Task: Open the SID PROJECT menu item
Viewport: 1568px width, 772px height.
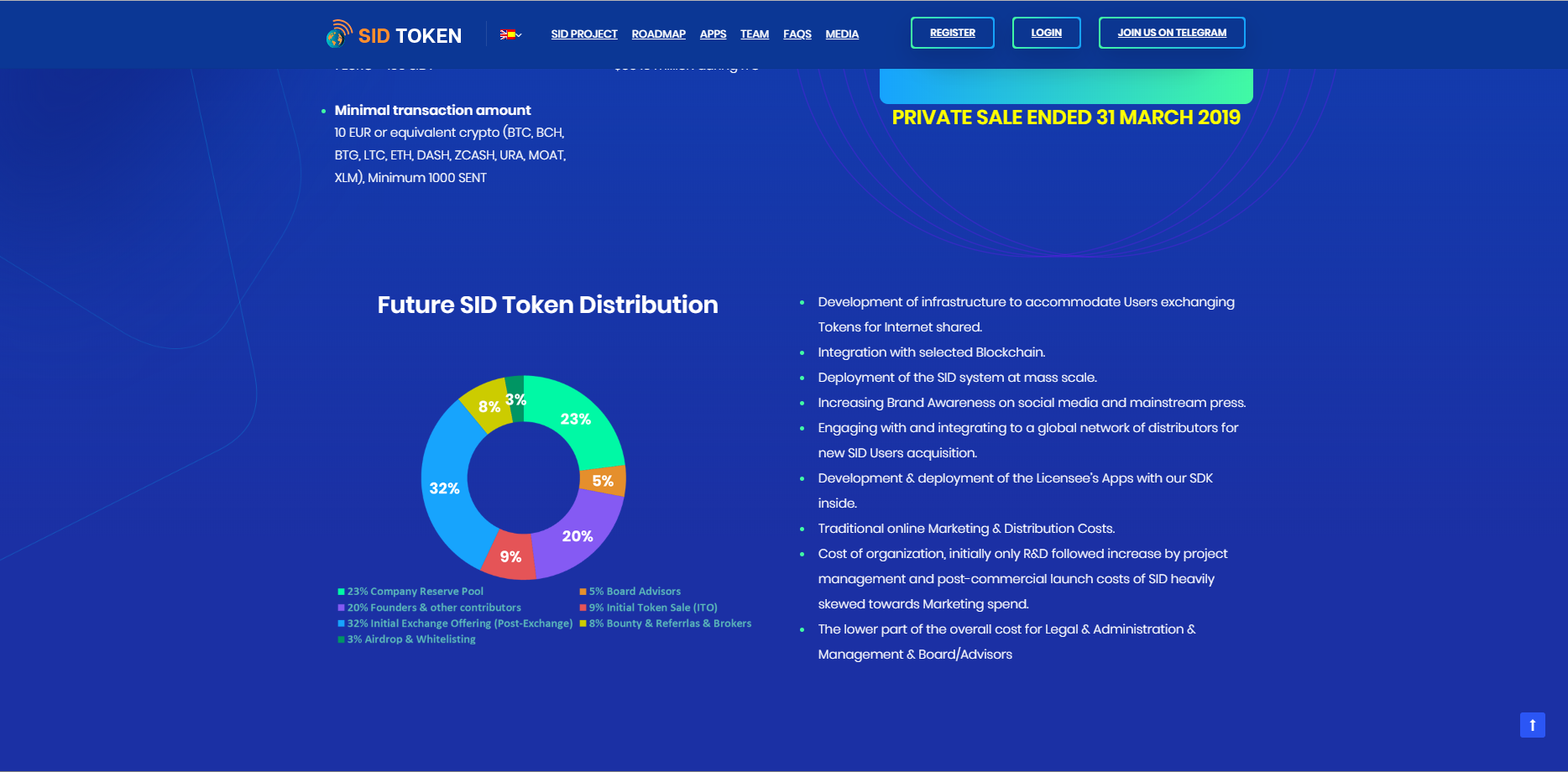Action: pos(584,34)
